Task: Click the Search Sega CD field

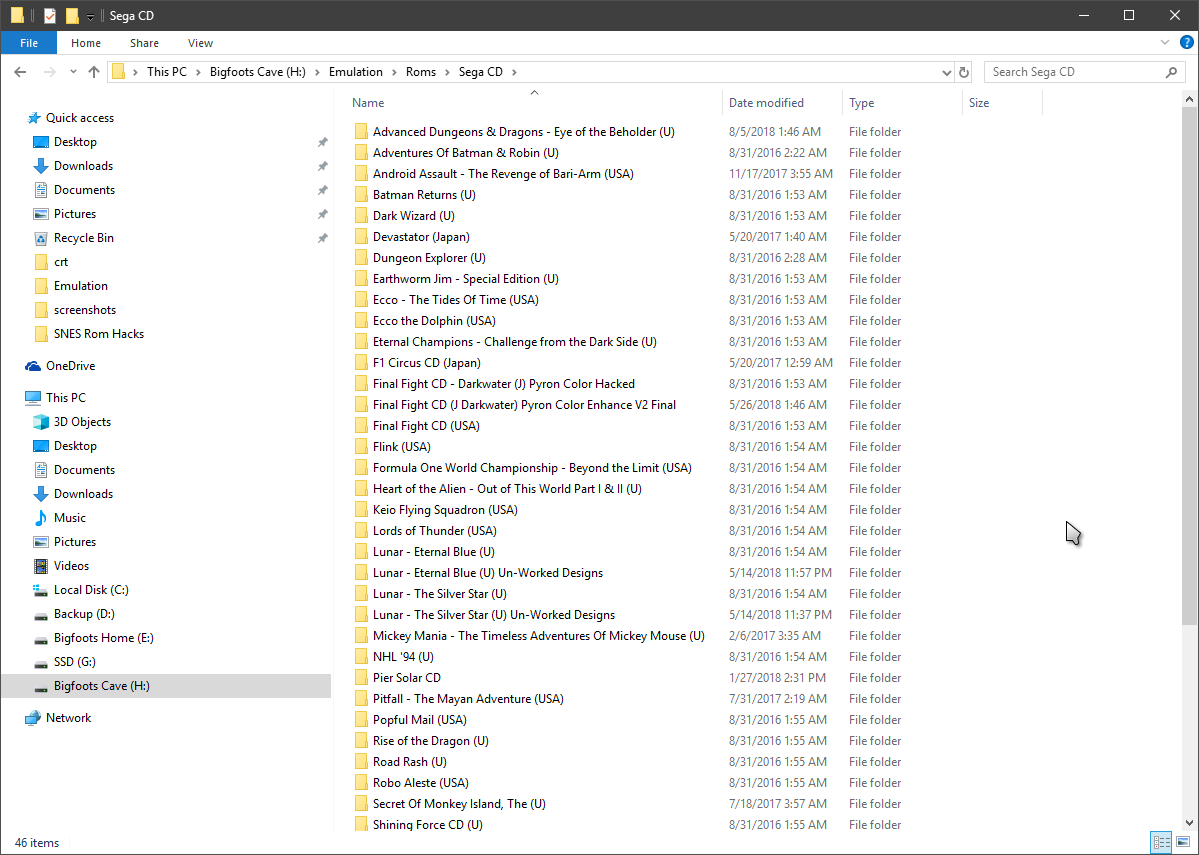Action: click(x=1084, y=72)
